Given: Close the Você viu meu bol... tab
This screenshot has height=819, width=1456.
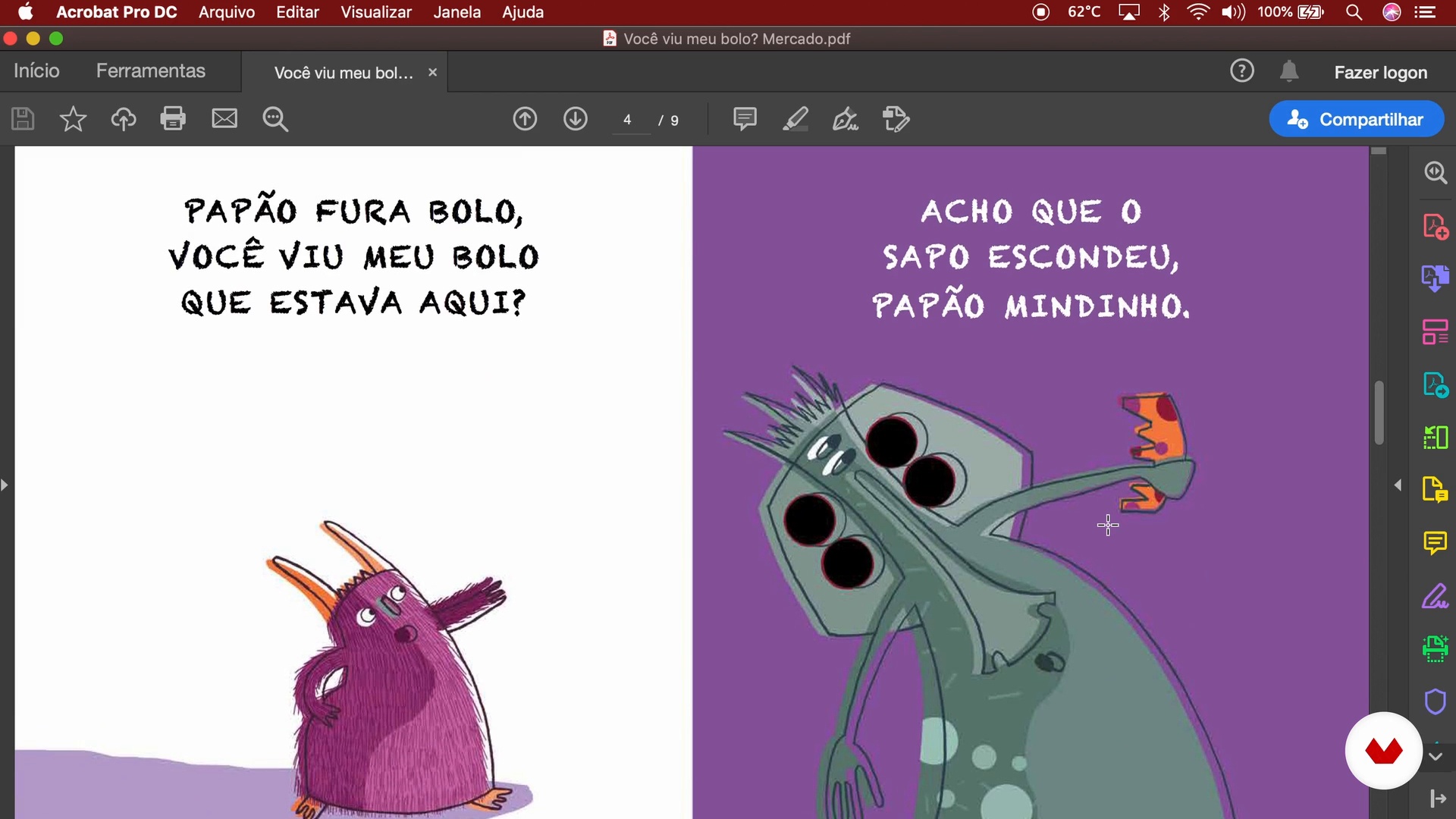Looking at the screenshot, I should tap(432, 73).
